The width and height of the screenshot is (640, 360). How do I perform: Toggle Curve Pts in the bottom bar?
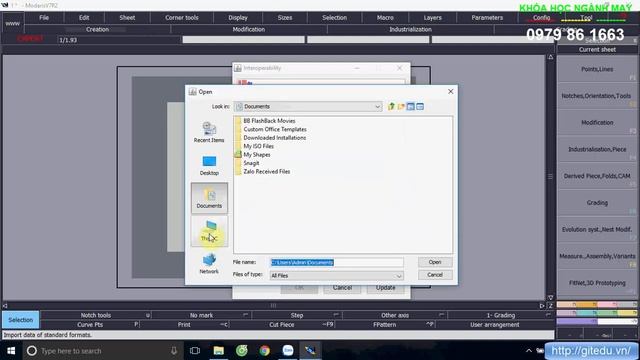90,325
